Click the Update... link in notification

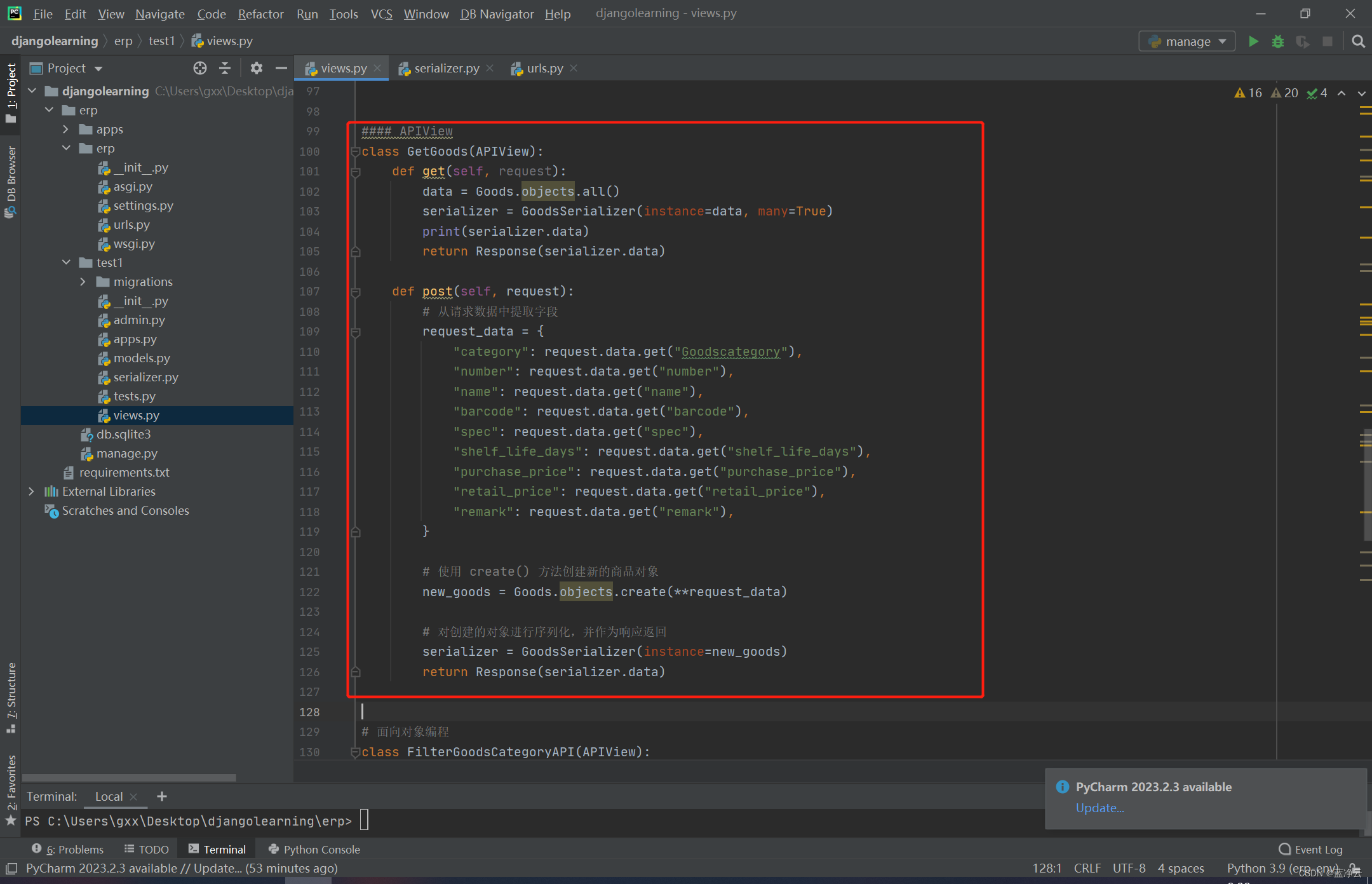point(1100,808)
